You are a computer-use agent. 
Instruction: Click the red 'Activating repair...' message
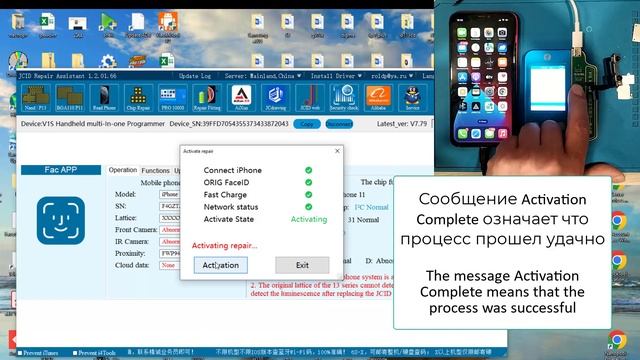tap(224, 245)
